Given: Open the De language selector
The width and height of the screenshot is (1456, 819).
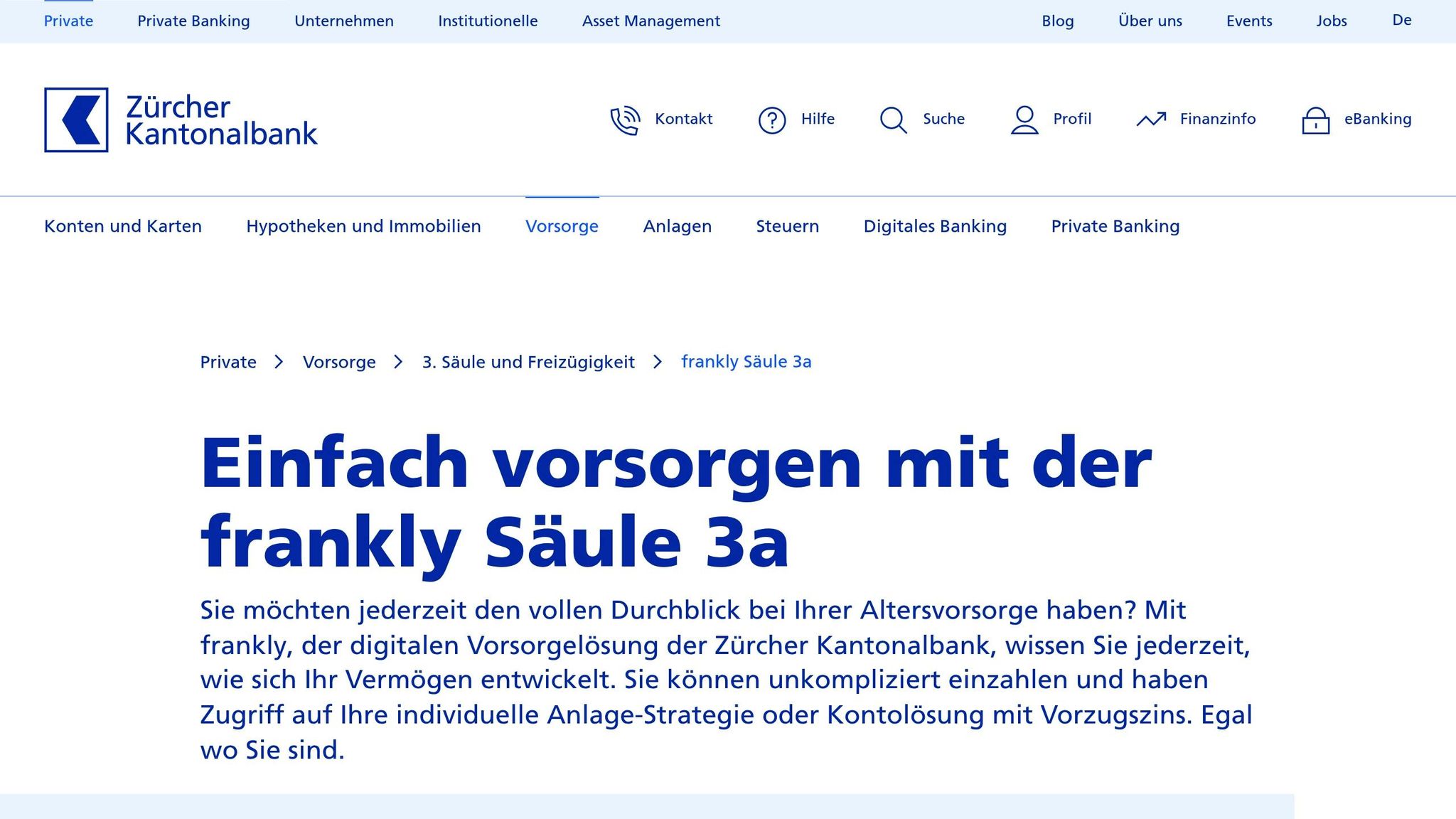Looking at the screenshot, I should pyautogui.click(x=1401, y=21).
